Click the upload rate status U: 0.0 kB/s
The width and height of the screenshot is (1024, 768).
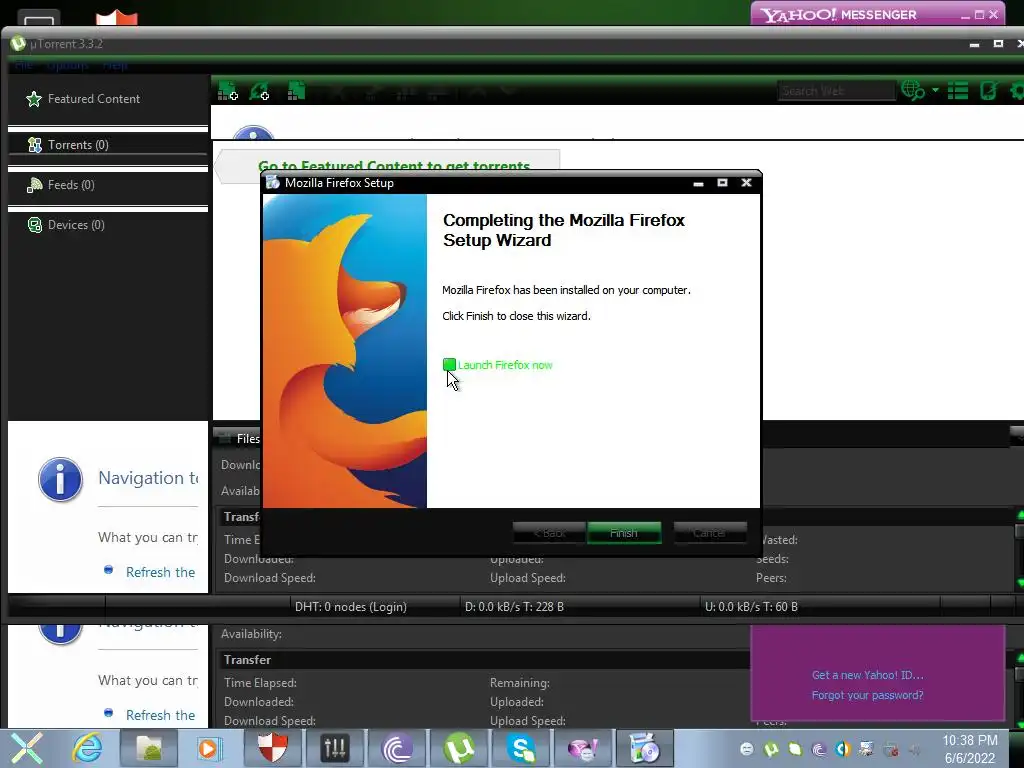pyautogui.click(x=751, y=607)
